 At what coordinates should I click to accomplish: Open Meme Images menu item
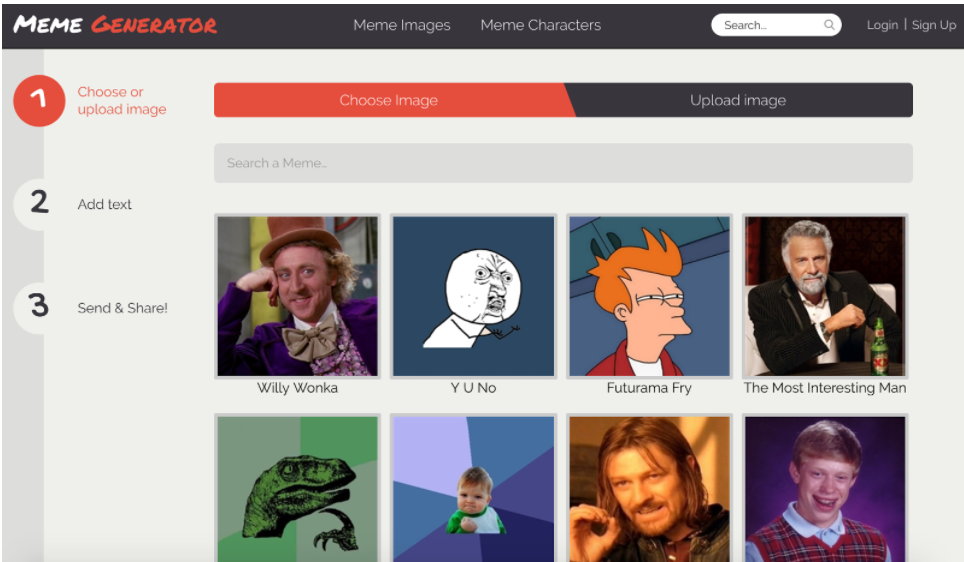pos(401,25)
